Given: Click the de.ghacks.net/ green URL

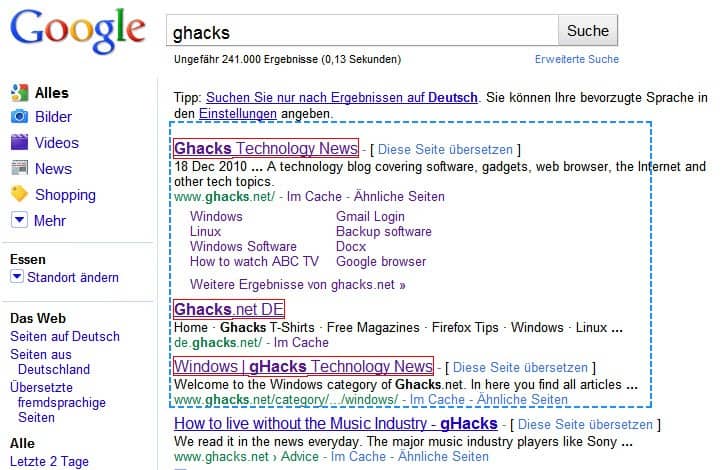Looking at the screenshot, I should pos(218,343).
